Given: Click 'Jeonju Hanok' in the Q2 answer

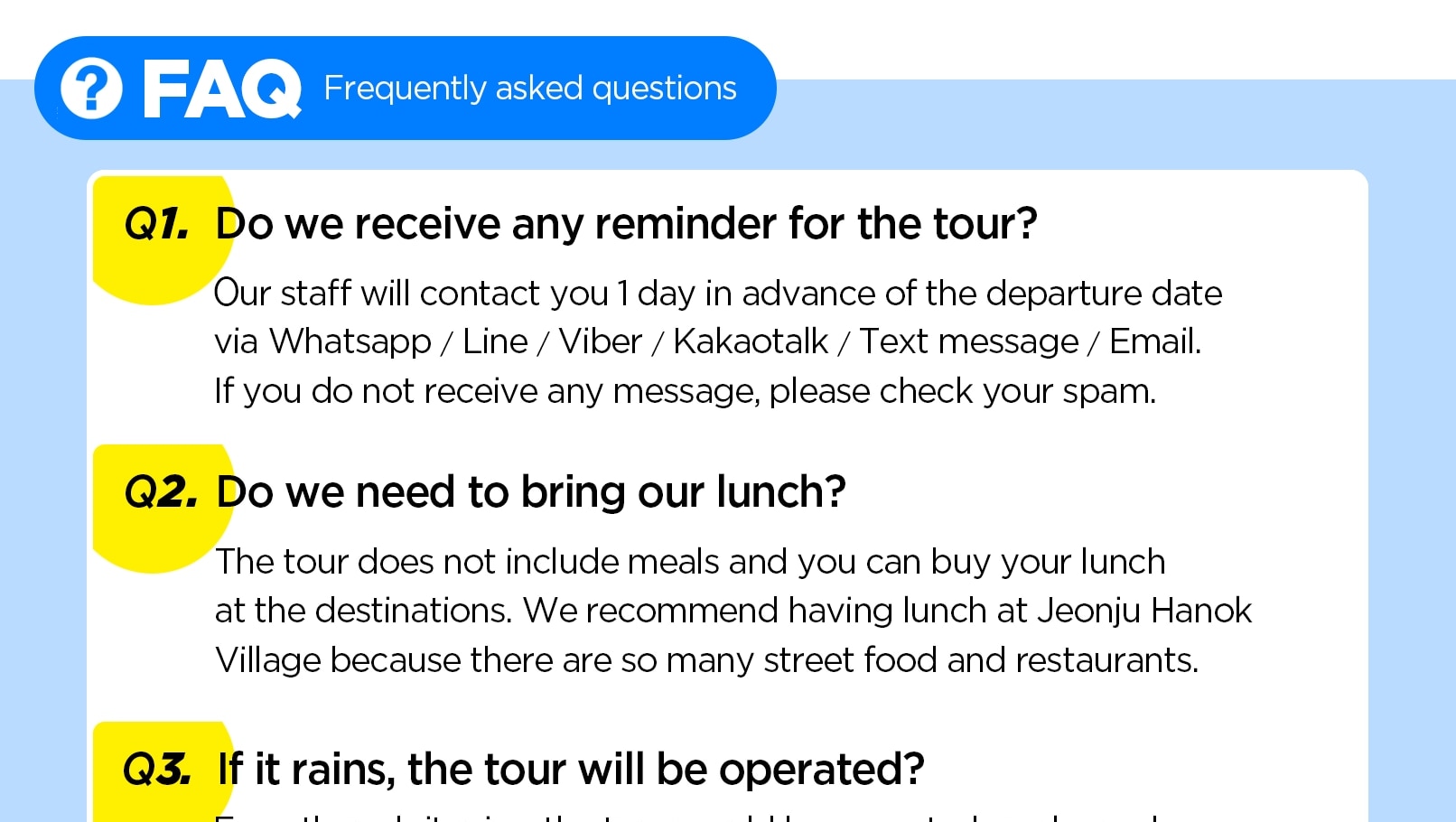Looking at the screenshot, I should coord(1144,612).
